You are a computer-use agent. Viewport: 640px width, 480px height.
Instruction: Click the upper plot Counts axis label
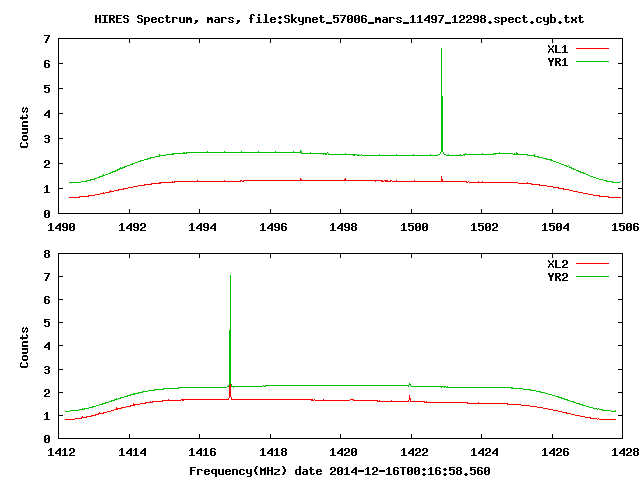click(24, 127)
